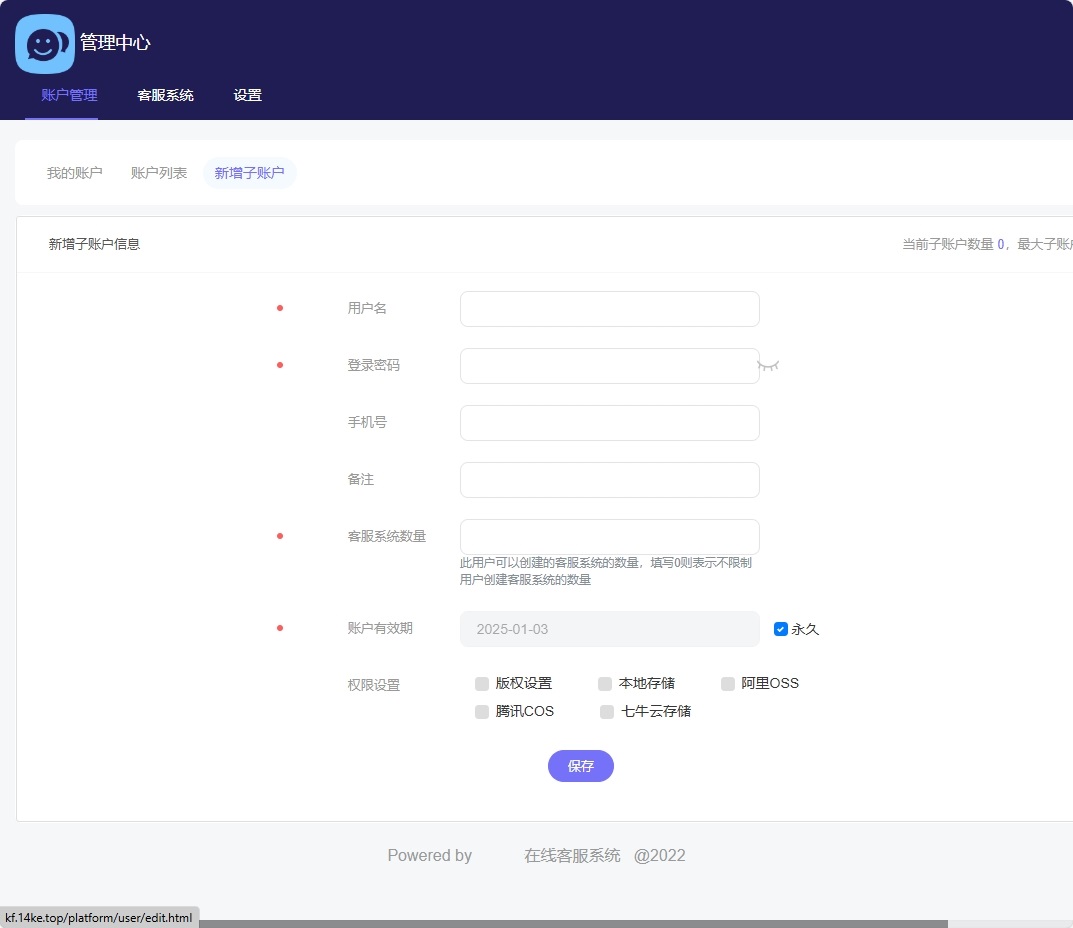Open the 客服系统 top menu
This screenshot has width=1073, height=928.
pos(166,95)
